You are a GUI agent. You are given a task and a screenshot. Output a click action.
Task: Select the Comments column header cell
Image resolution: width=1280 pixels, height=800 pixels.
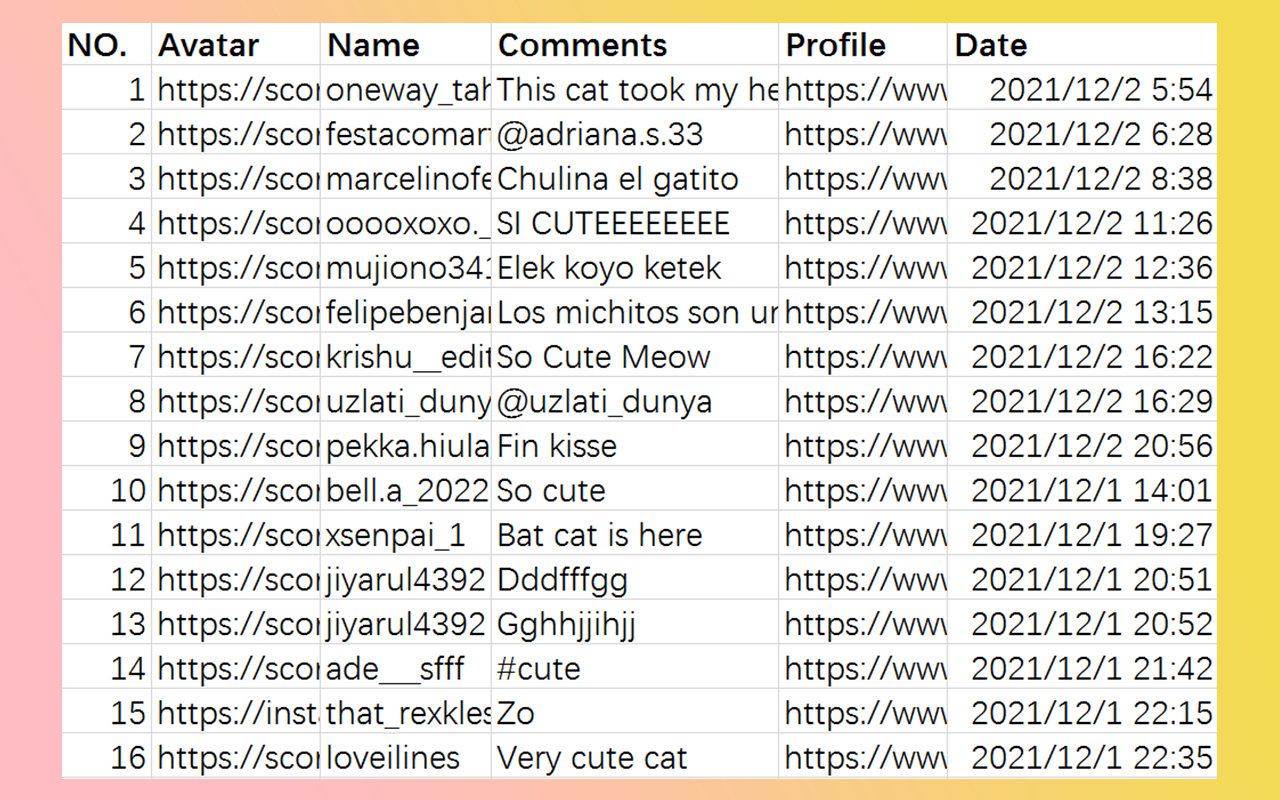pyautogui.click(x=635, y=45)
